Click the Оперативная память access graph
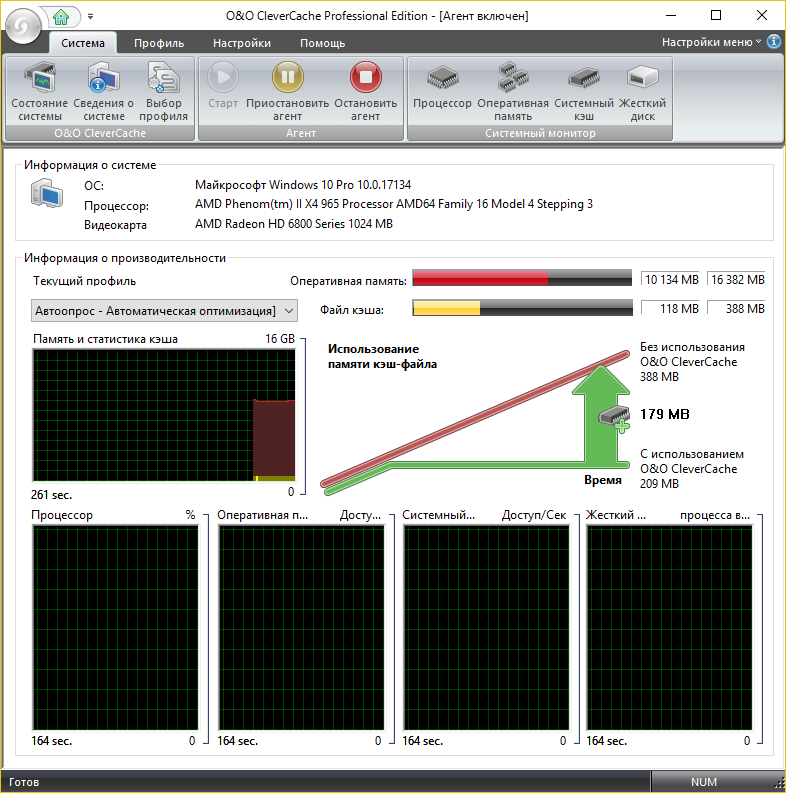Image resolution: width=786 pixels, height=793 pixels. click(x=301, y=628)
